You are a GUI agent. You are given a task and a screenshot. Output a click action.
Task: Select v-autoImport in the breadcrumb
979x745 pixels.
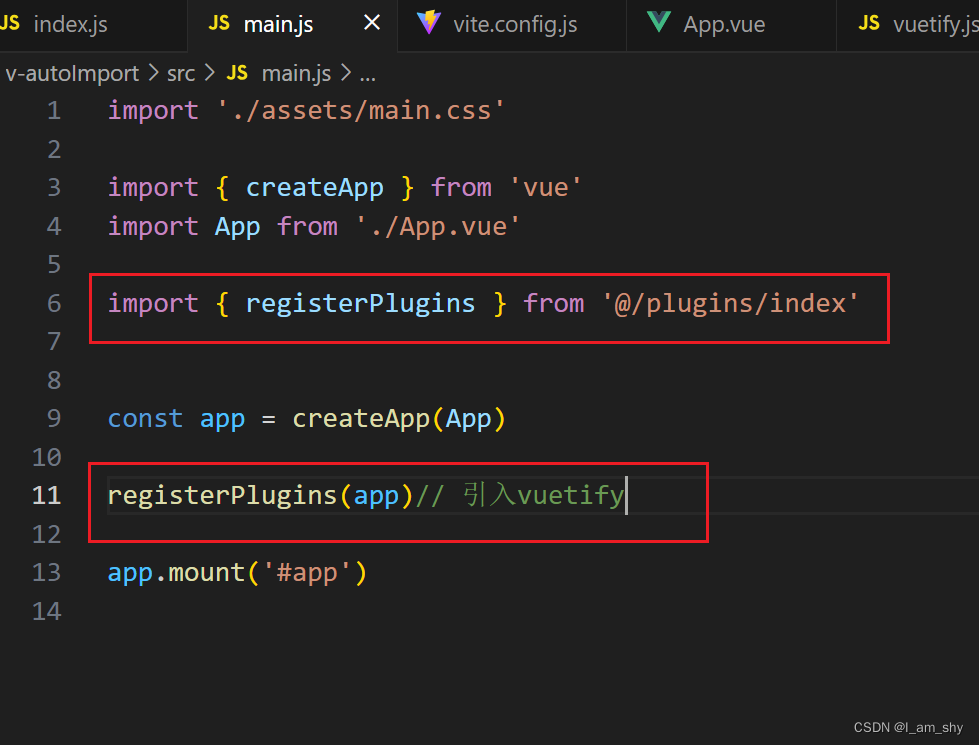click(x=71, y=74)
